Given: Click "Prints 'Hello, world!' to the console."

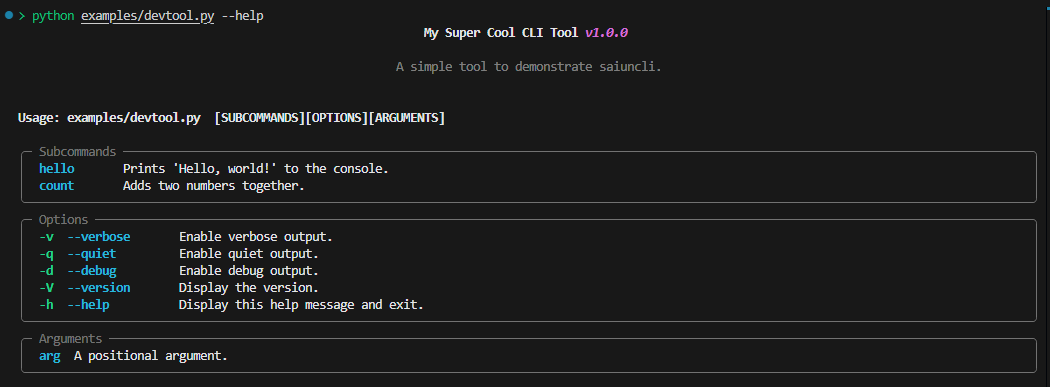Looking at the screenshot, I should (256, 169).
